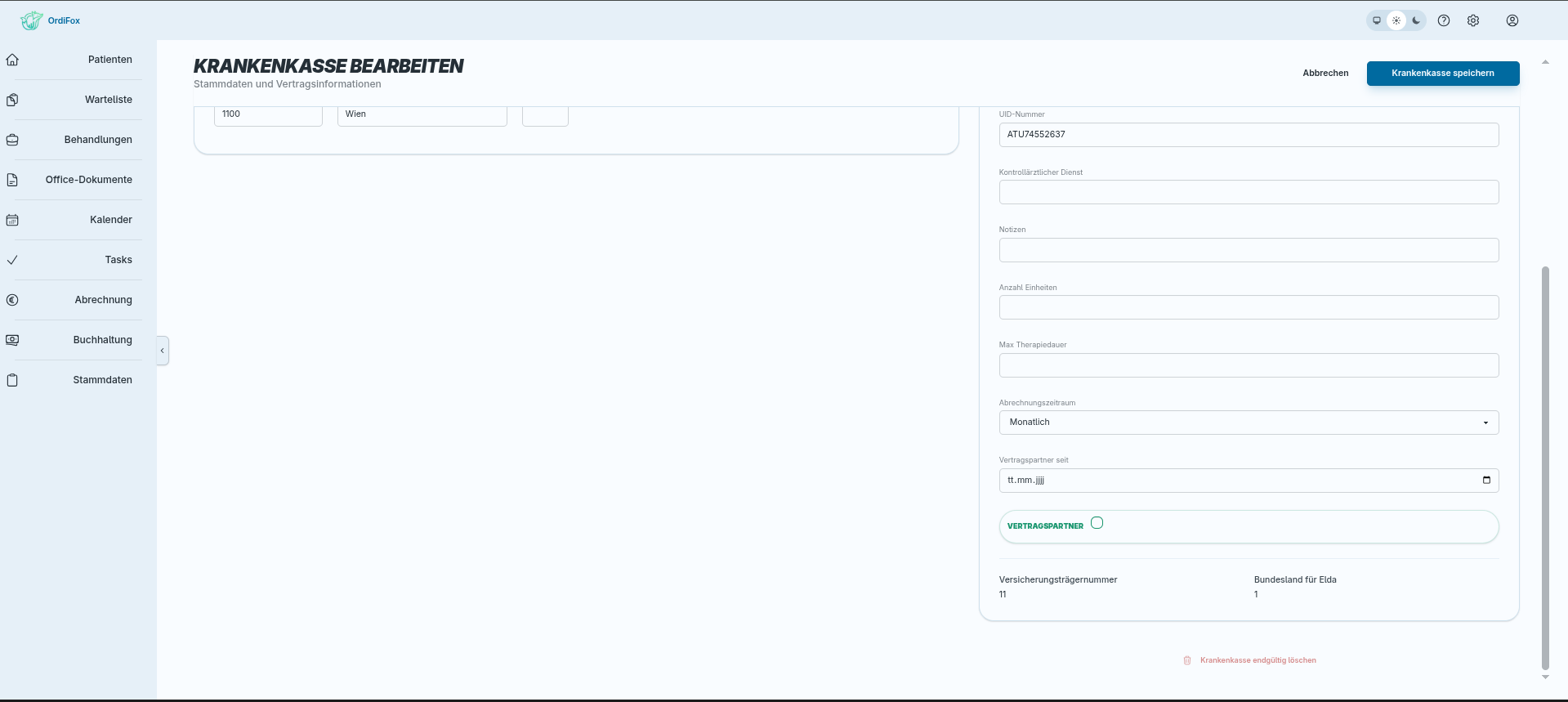This screenshot has width=1568, height=702.
Task: Open the user account icon
Action: [1512, 20]
